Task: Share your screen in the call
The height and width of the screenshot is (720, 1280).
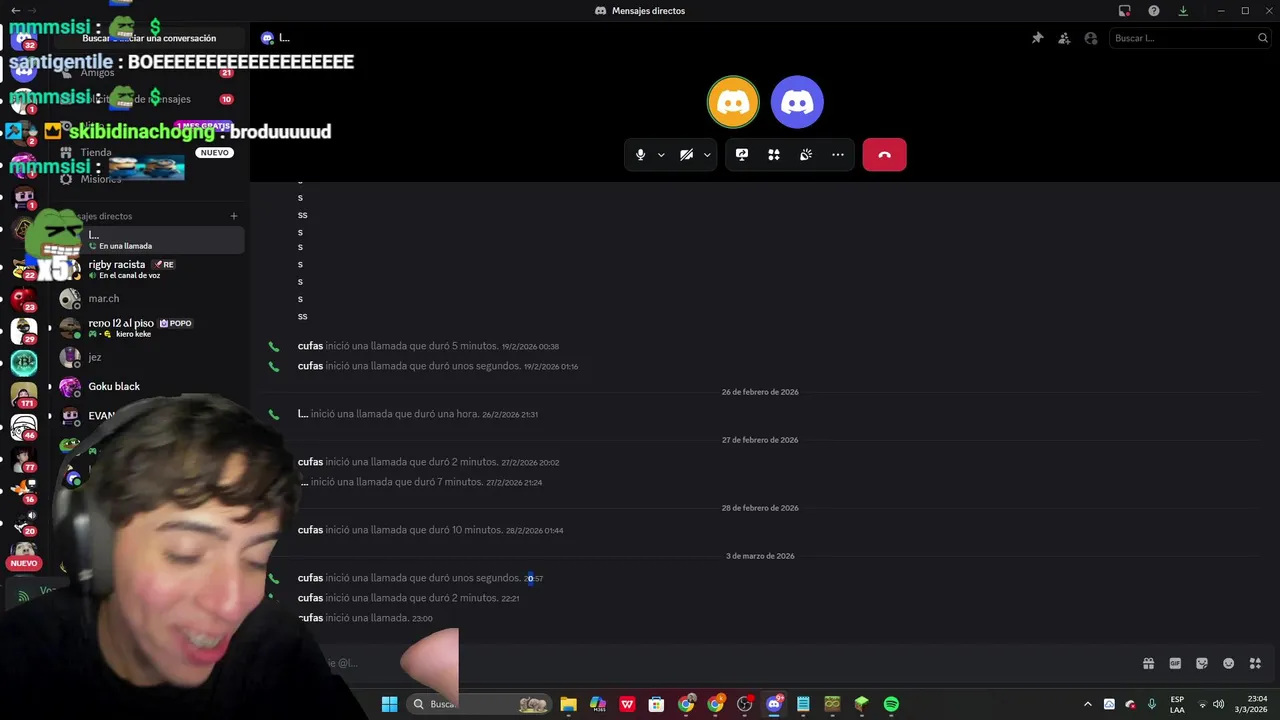Action: coord(742,155)
